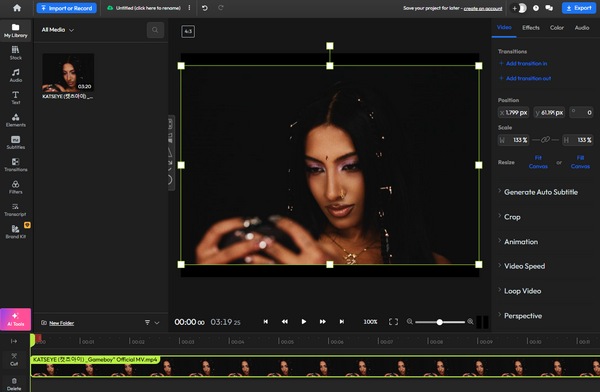Adjust the timeline zoom slider
Screen dimensions: 600x392
(440, 322)
